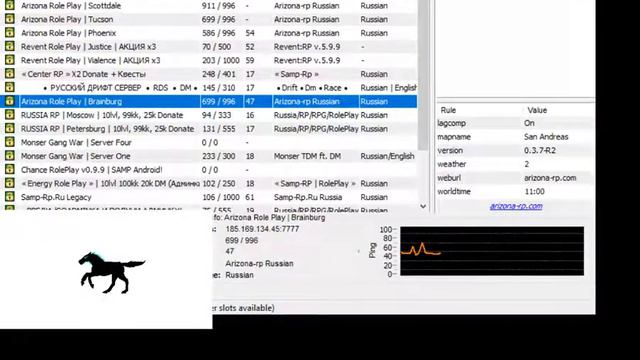Image resolution: width=640 pixels, height=360 pixels.
Task: Select the Value column header
Action: point(537,110)
